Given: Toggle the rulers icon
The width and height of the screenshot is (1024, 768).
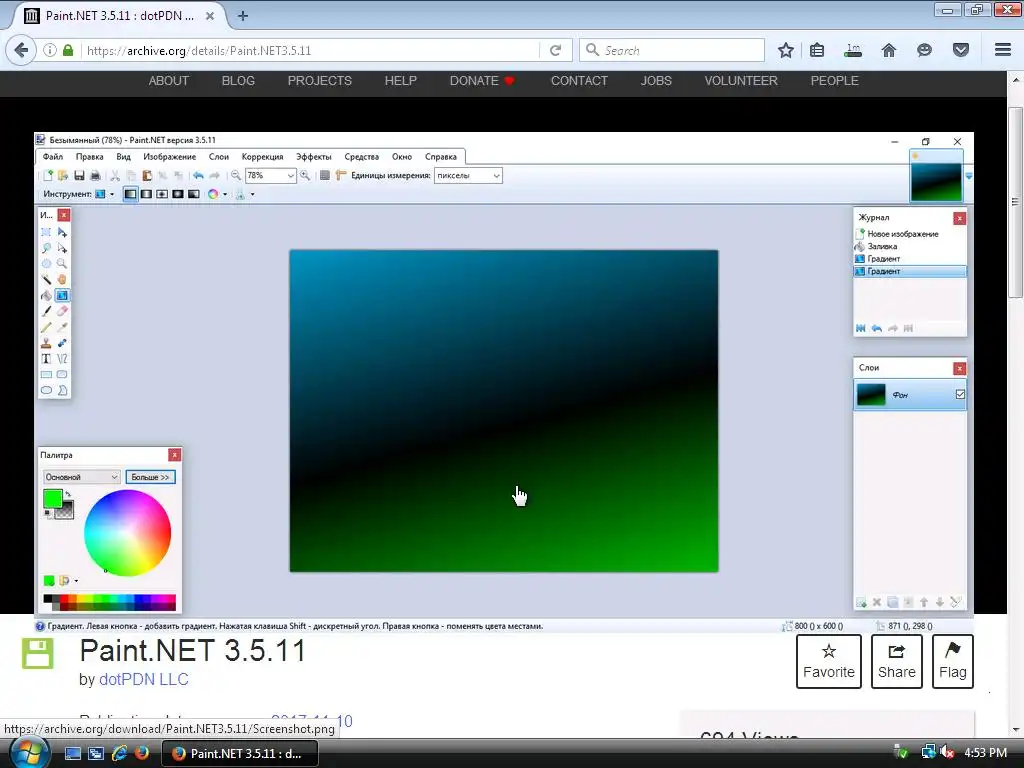Looking at the screenshot, I should tap(341, 176).
